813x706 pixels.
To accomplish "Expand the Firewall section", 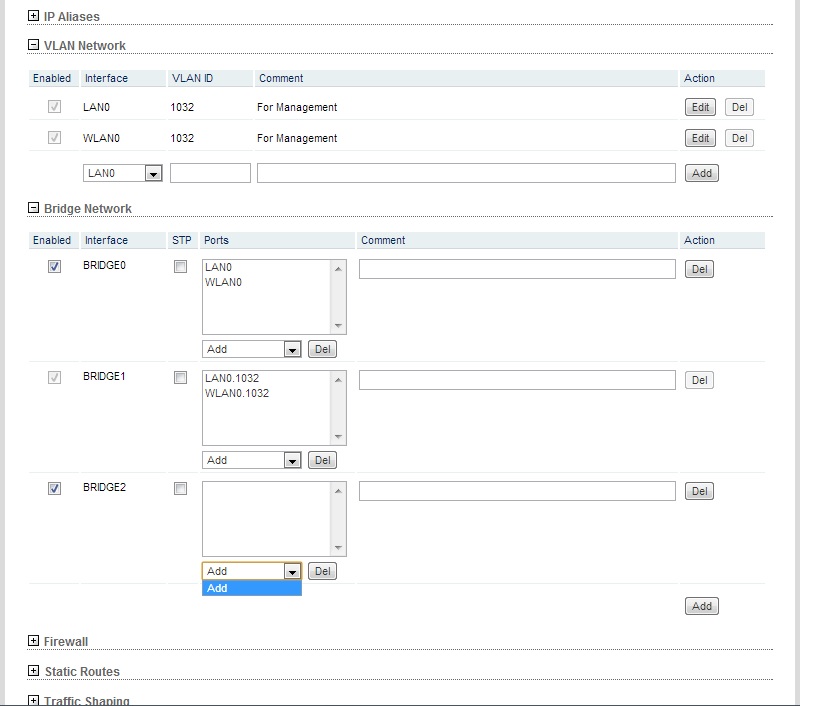I will [33, 641].
